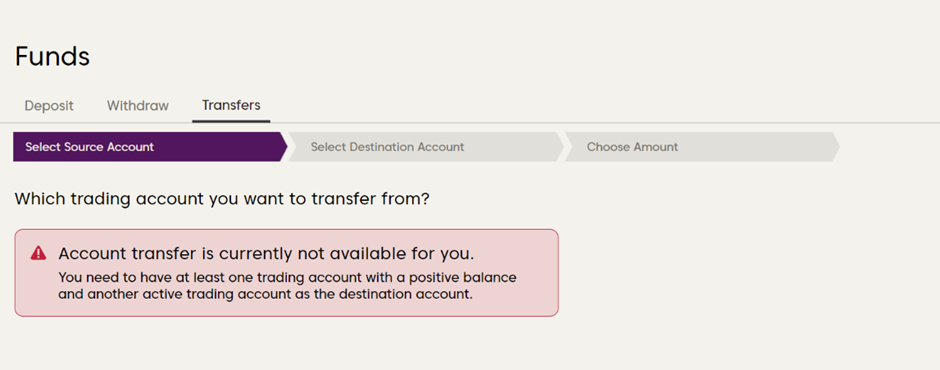Click the grey arrow tip of destination step
This screenshot has width=940, height=370.
(559, 147)
